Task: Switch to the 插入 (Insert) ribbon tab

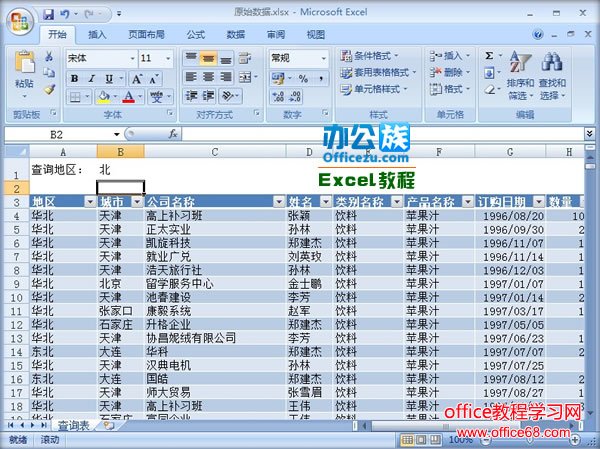Action: click(x=97, y=35)
